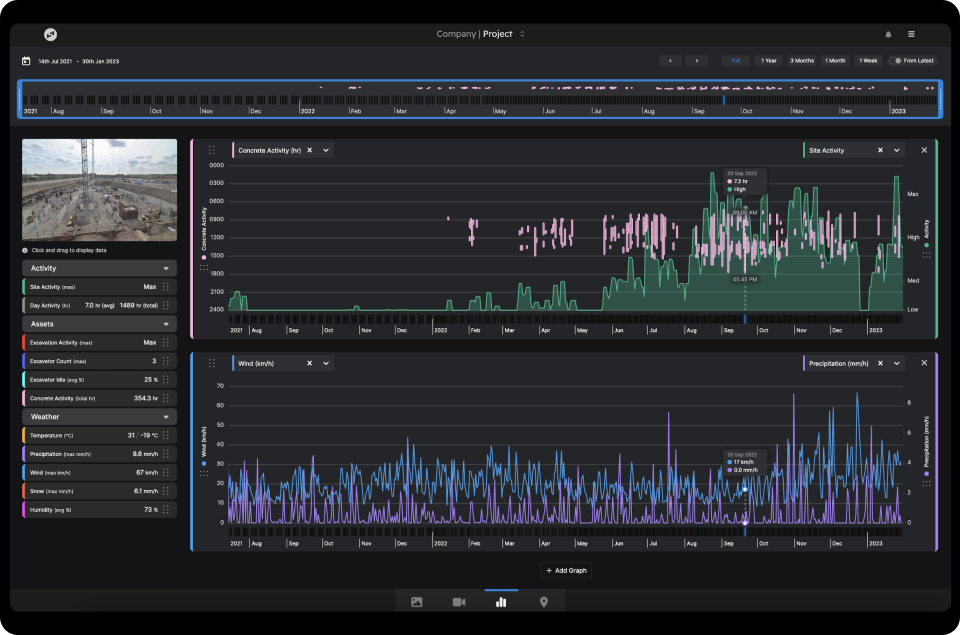Switch to the Full time range

[x=735, y=60]
